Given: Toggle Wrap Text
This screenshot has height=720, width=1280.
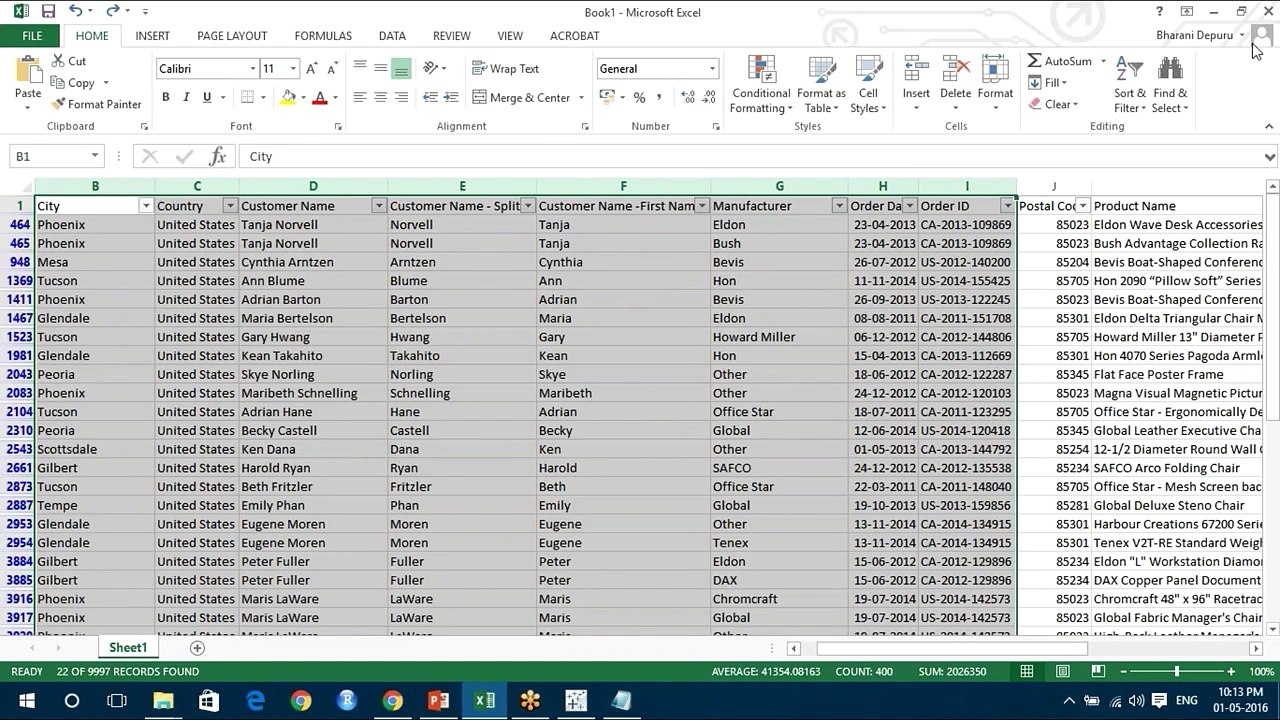Looking at the screenshot, I should (506, 69).
